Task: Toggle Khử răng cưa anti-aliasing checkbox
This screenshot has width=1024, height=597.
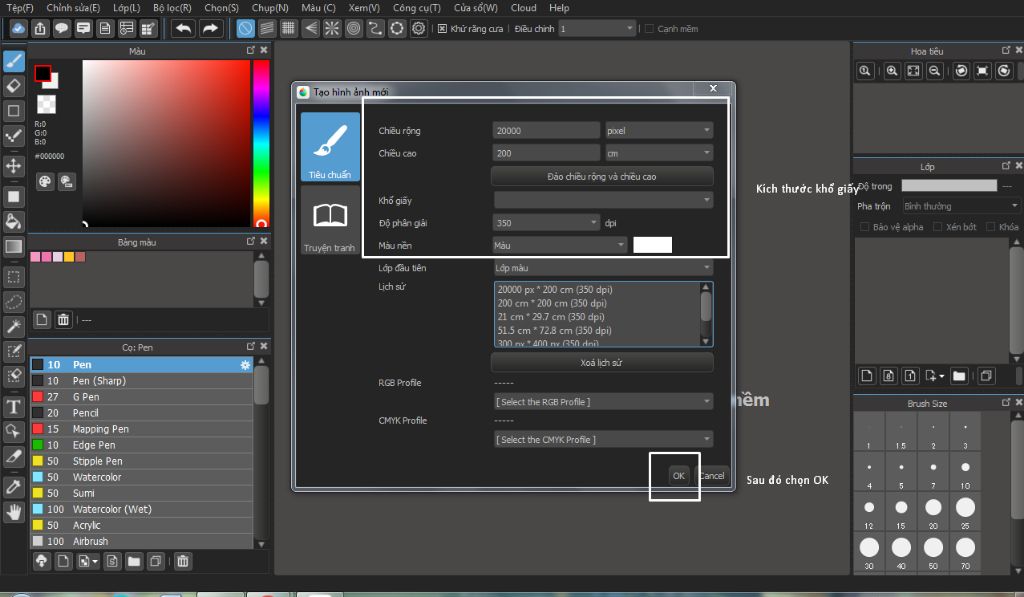Action: click(x=442, y=29)
